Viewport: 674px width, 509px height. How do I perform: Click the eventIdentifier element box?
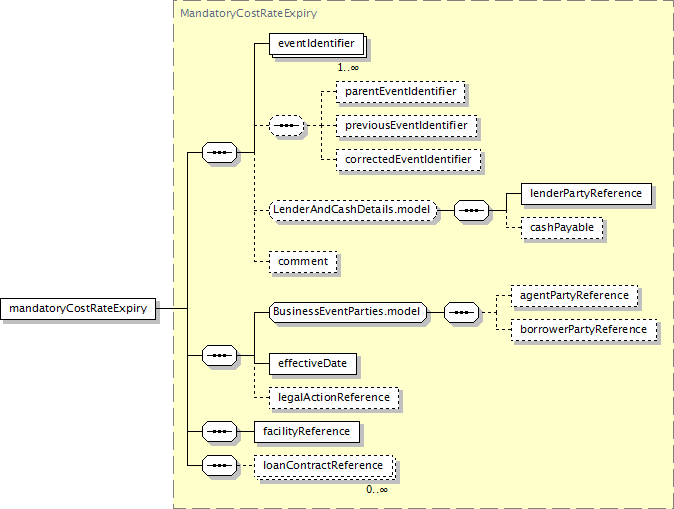[x=317, y=44]
